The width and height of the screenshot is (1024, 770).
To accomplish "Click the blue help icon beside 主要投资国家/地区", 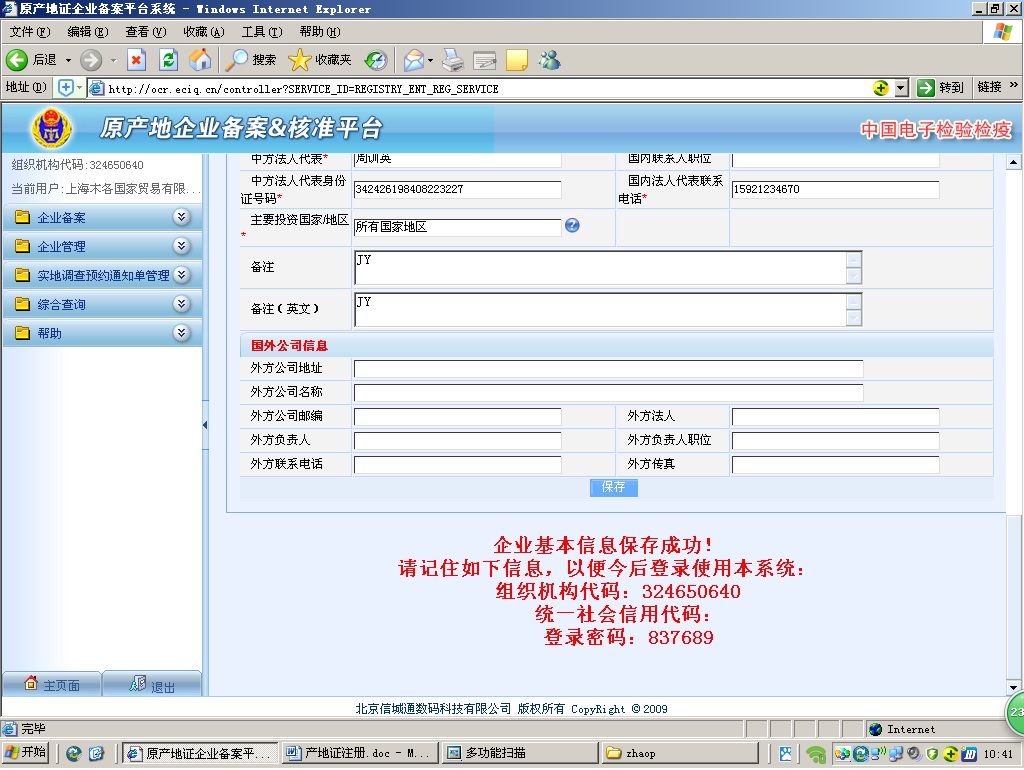I will pos(571,226).
